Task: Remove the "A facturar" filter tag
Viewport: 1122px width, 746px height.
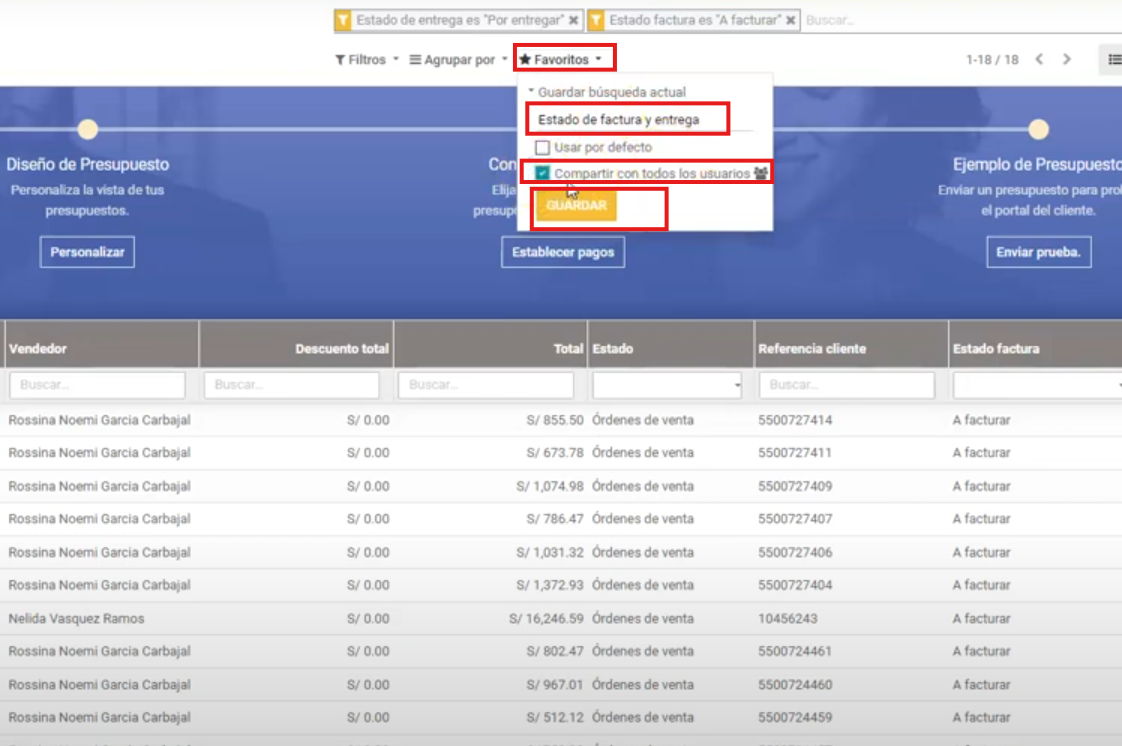Action: (791, 20)
